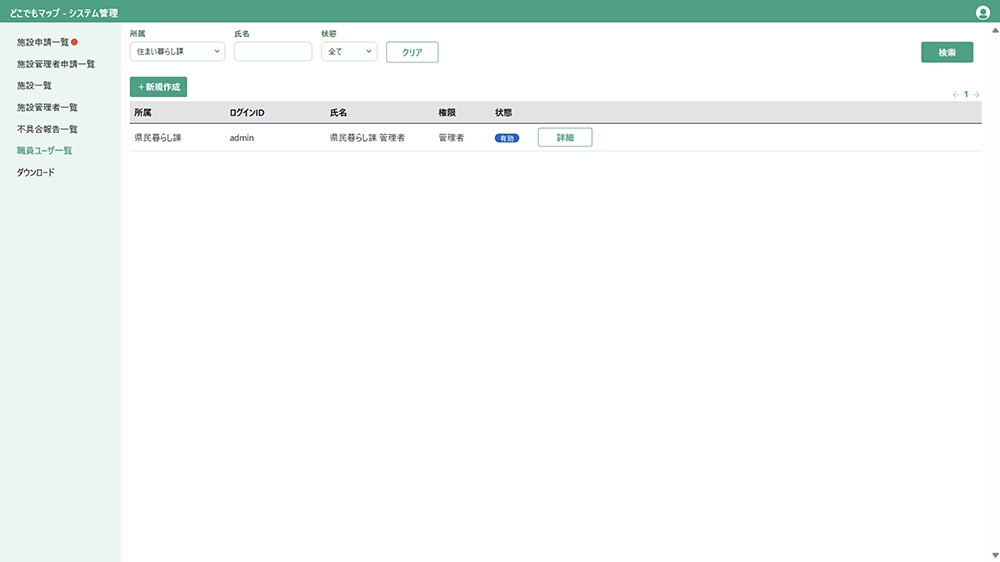1000x562 pixels.
Task: Open the 状態 status dropdown
Action: click(349, 52)
